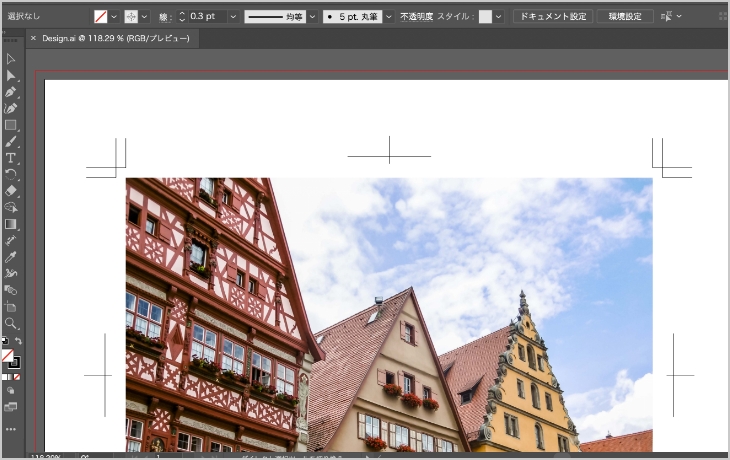This screenshot has height=460, width=730.
Task: Change the screen mode
Action: [11, 407]
